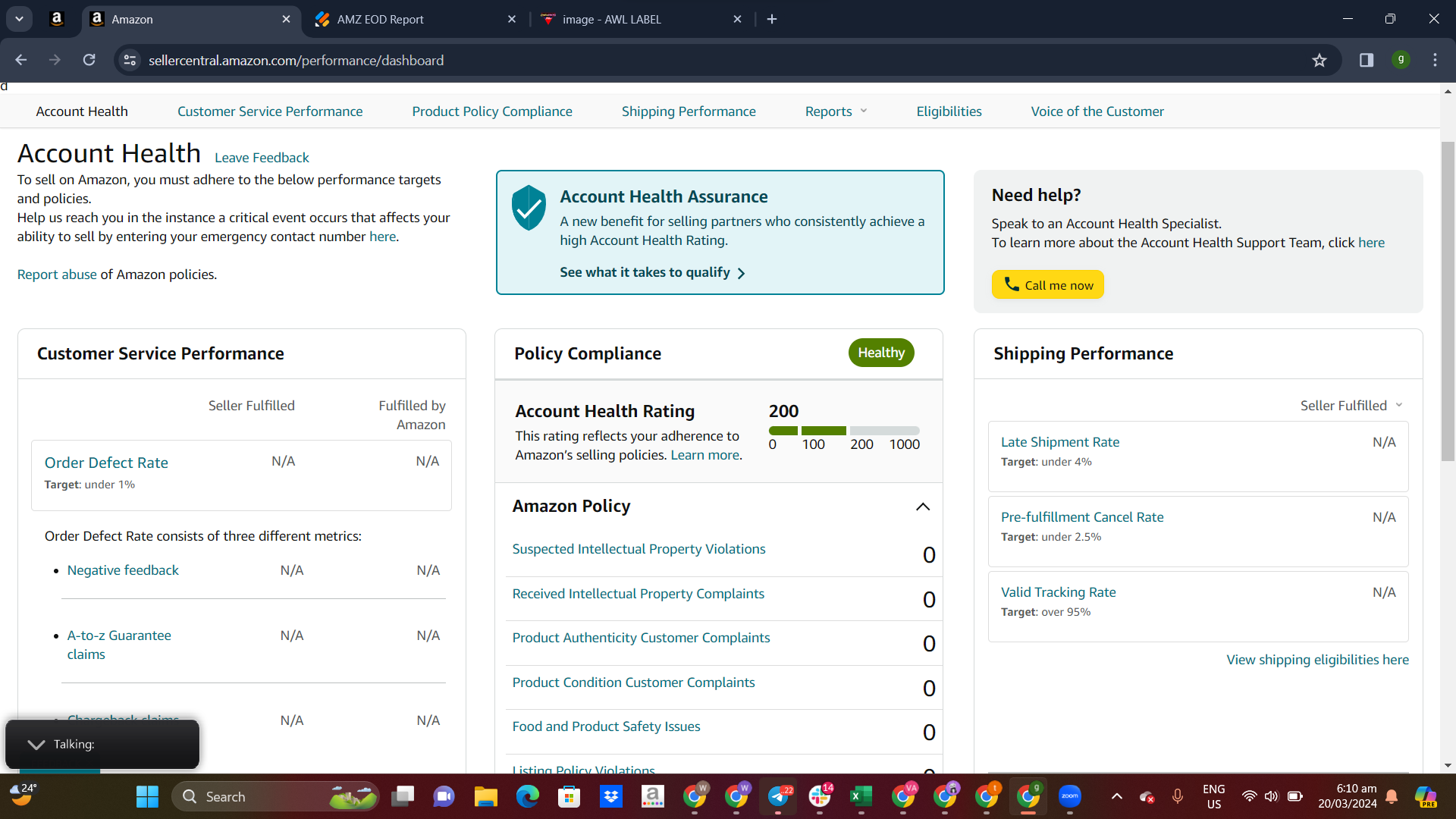Open the Eligibilities tab
1456x819 pixels.
[949, 111]
